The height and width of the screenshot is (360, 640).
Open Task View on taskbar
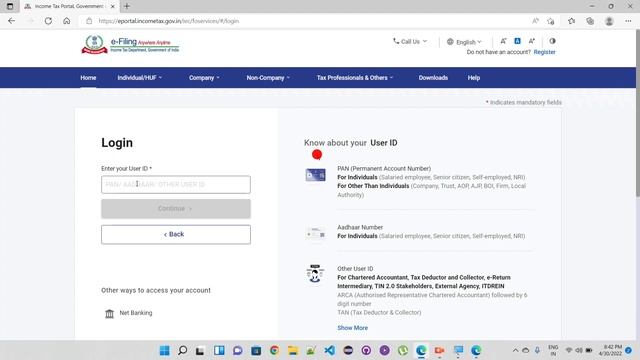[200, 350]
